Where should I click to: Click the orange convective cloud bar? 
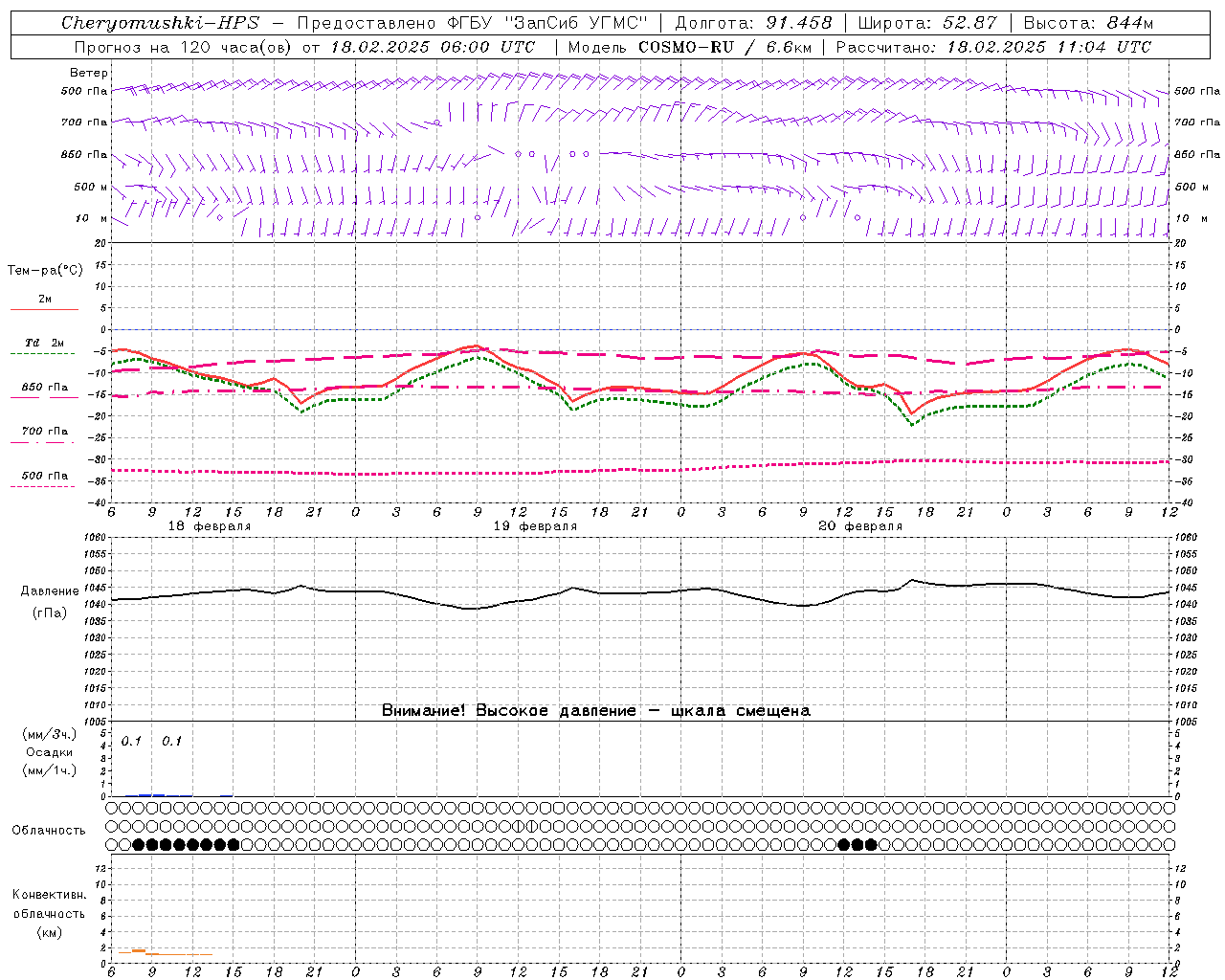139,950
